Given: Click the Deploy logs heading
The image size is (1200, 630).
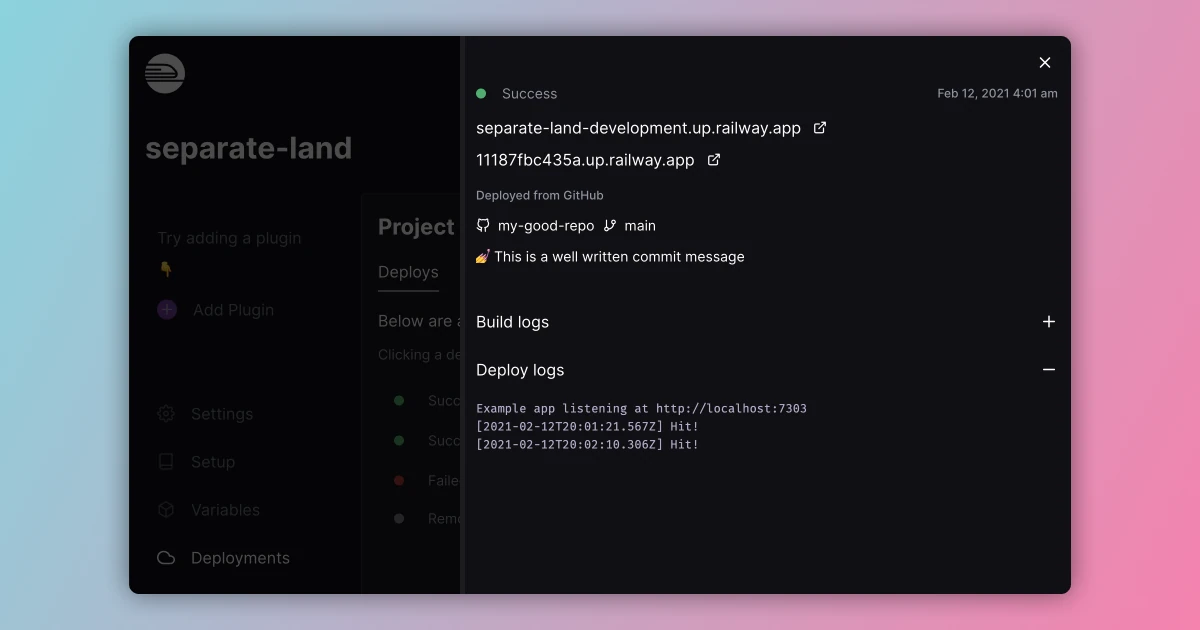Looking at the screenshot, I should (520, 370).
